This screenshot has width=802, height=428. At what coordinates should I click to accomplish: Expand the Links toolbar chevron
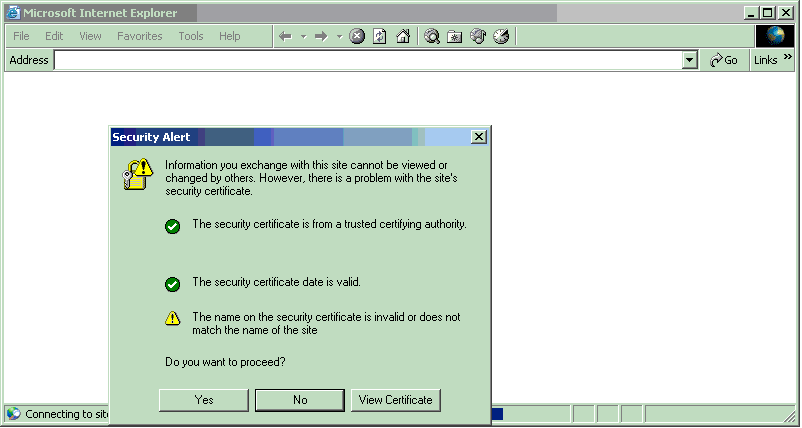788,57
